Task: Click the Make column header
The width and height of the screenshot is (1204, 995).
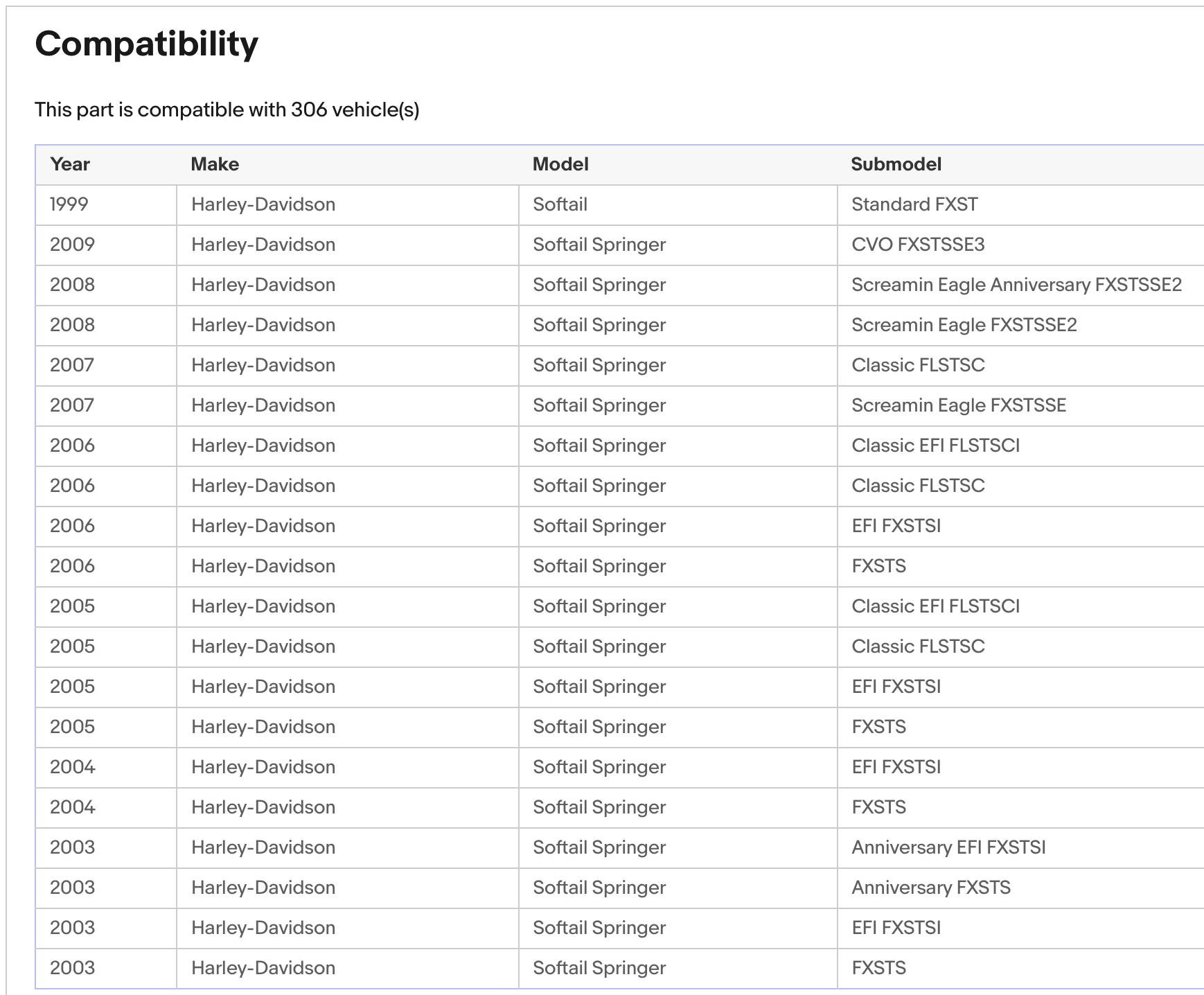Action: pyautogui.click(x=215, y=164)
